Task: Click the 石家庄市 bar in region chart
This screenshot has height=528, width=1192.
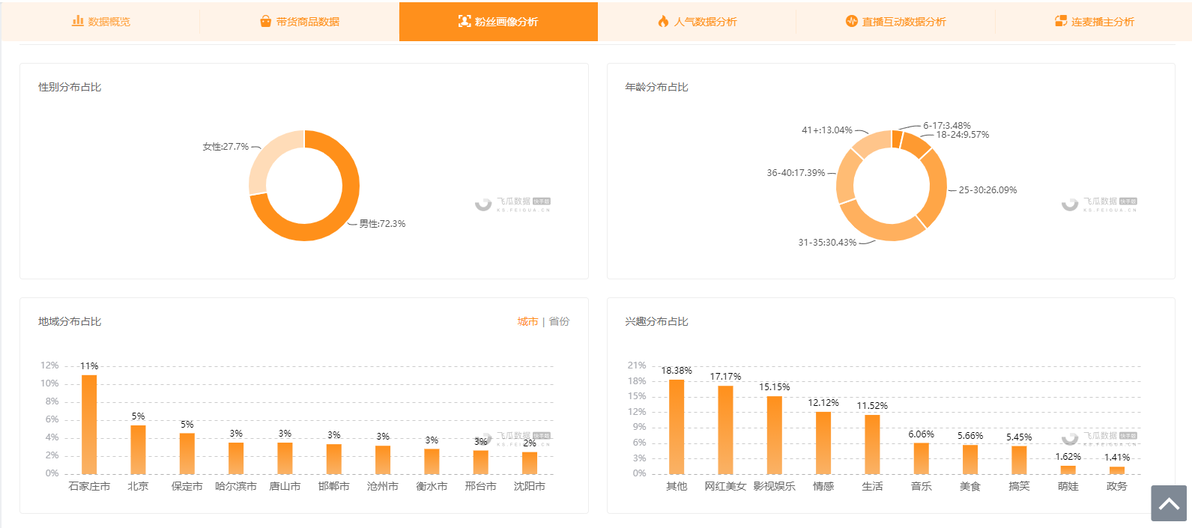Action: [89, 424]
